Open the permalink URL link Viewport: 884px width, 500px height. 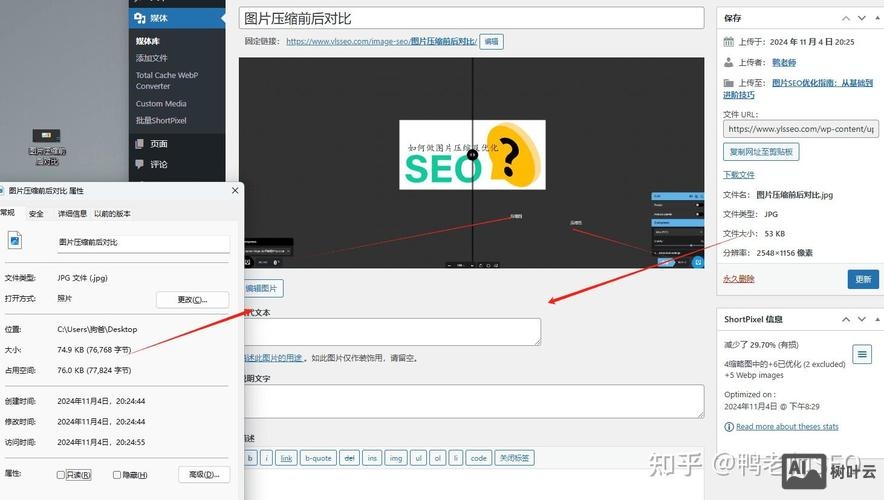382,41
